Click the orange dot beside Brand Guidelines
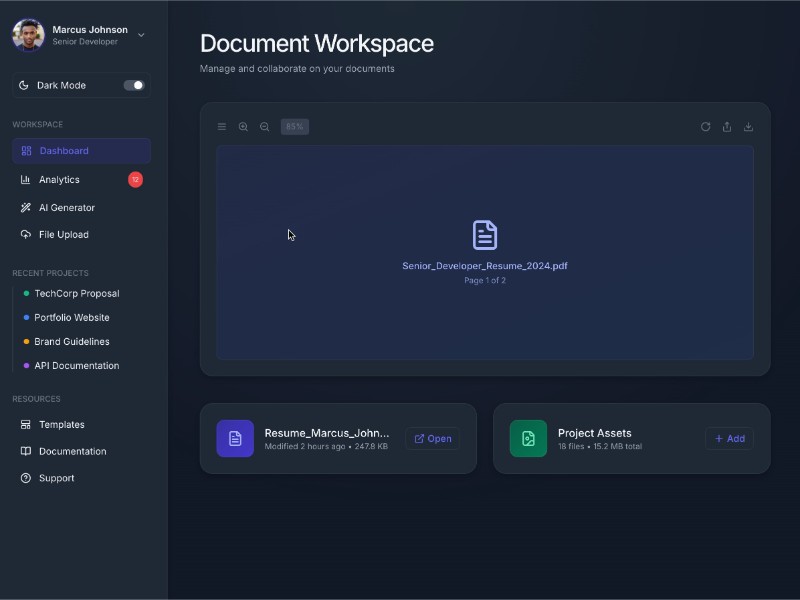The height and width of the screenshot is (600, 800). click(x=25, y=341)
